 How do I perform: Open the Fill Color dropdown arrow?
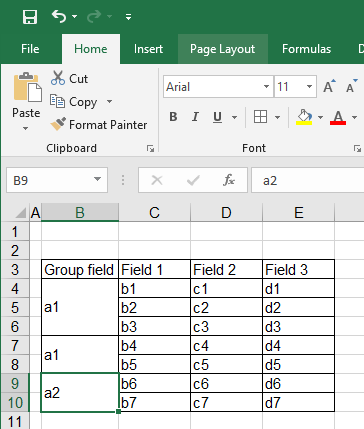coord(320,117)
